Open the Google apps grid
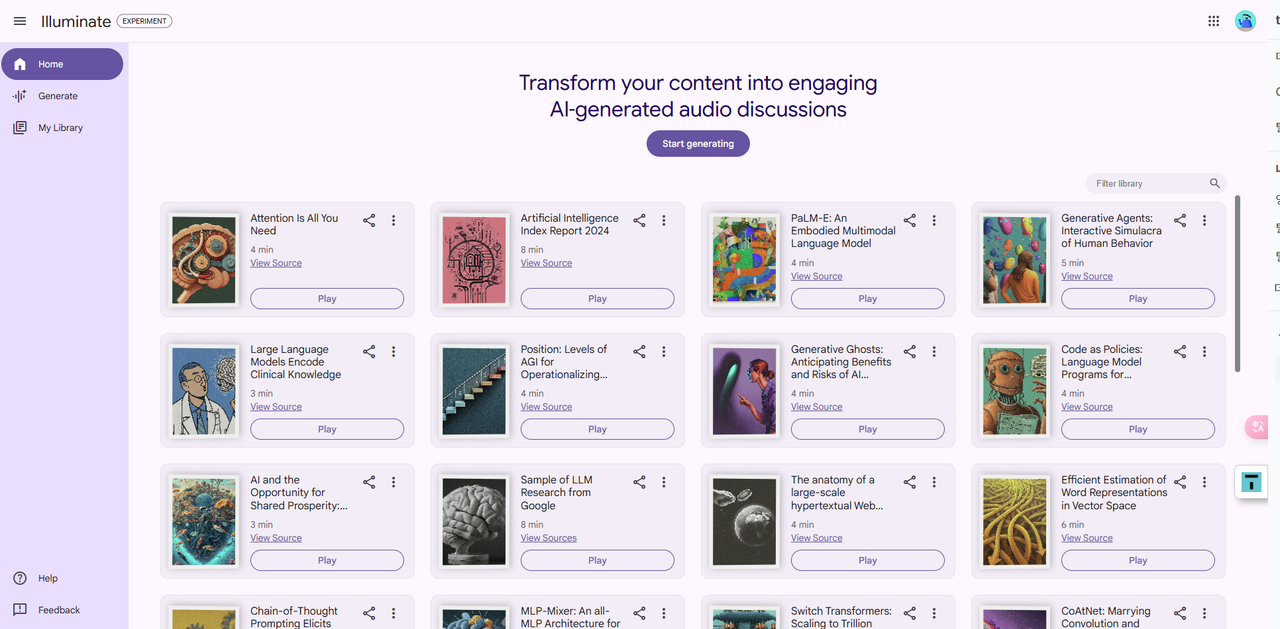The width and height of the screenshot is (1280, 629). (1213, 21)
